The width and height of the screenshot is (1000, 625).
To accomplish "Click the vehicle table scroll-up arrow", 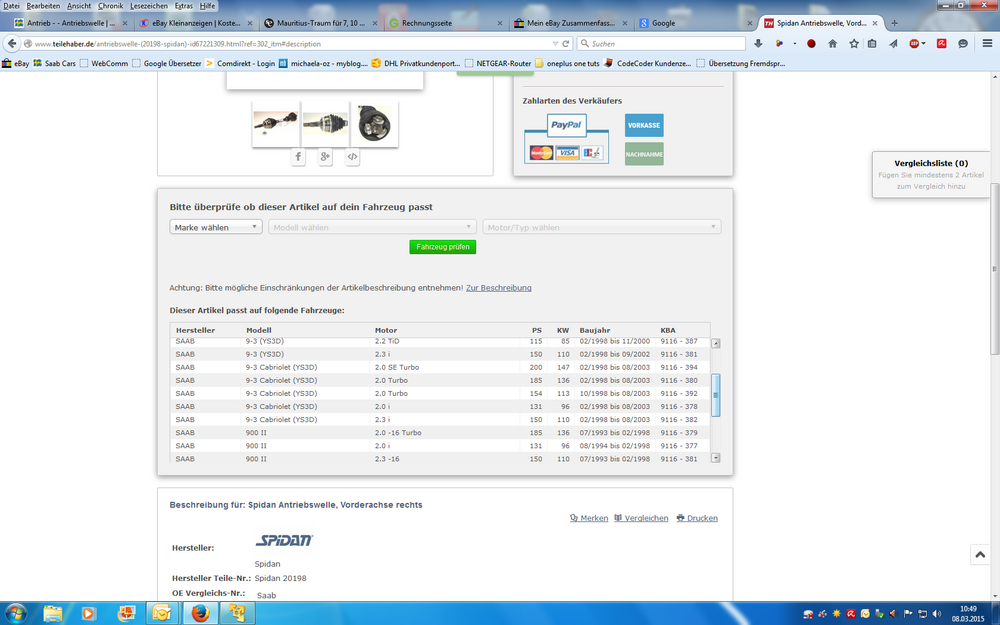I will (x=716, y=343).
